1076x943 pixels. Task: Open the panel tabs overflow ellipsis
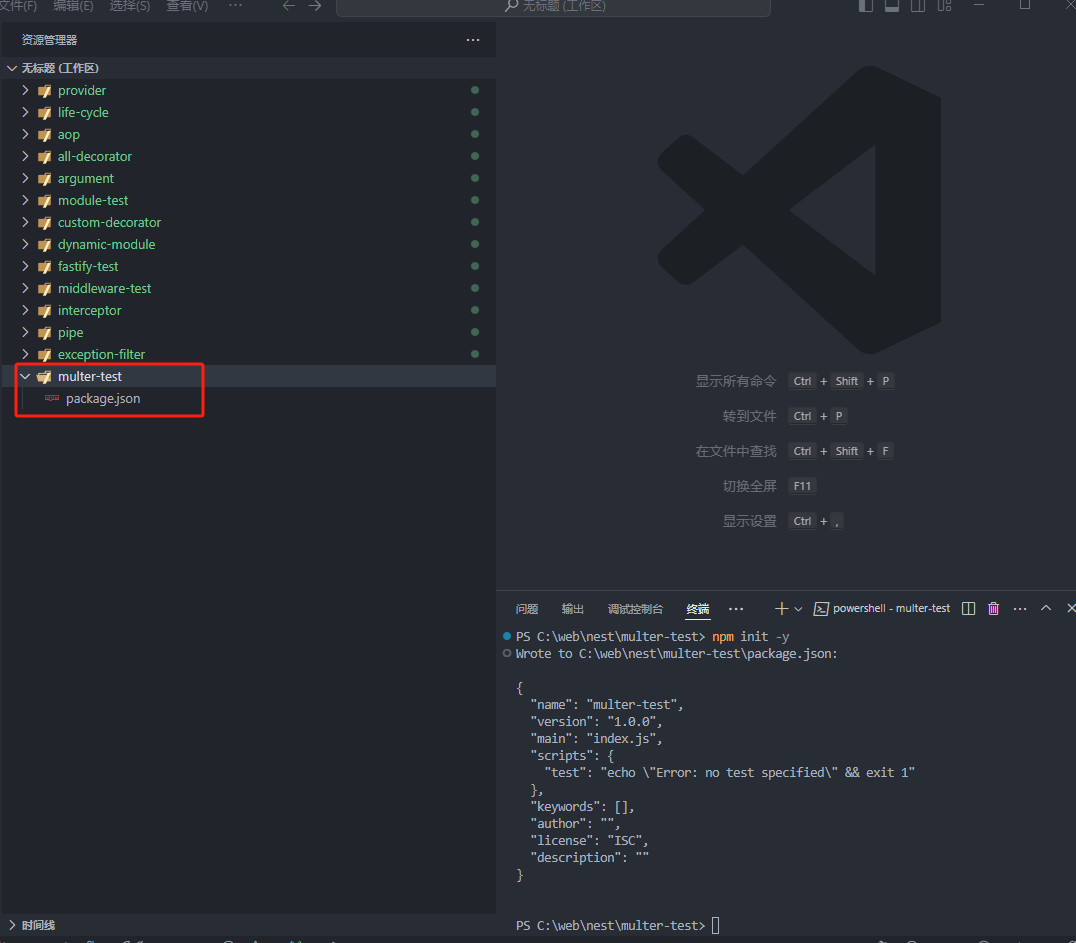[x=736, y=609]
